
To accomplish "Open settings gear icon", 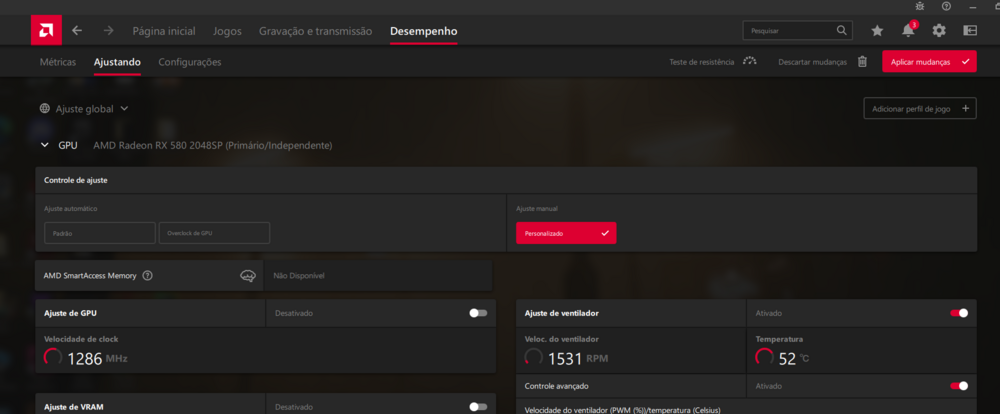I will click(x=939, y=31).
